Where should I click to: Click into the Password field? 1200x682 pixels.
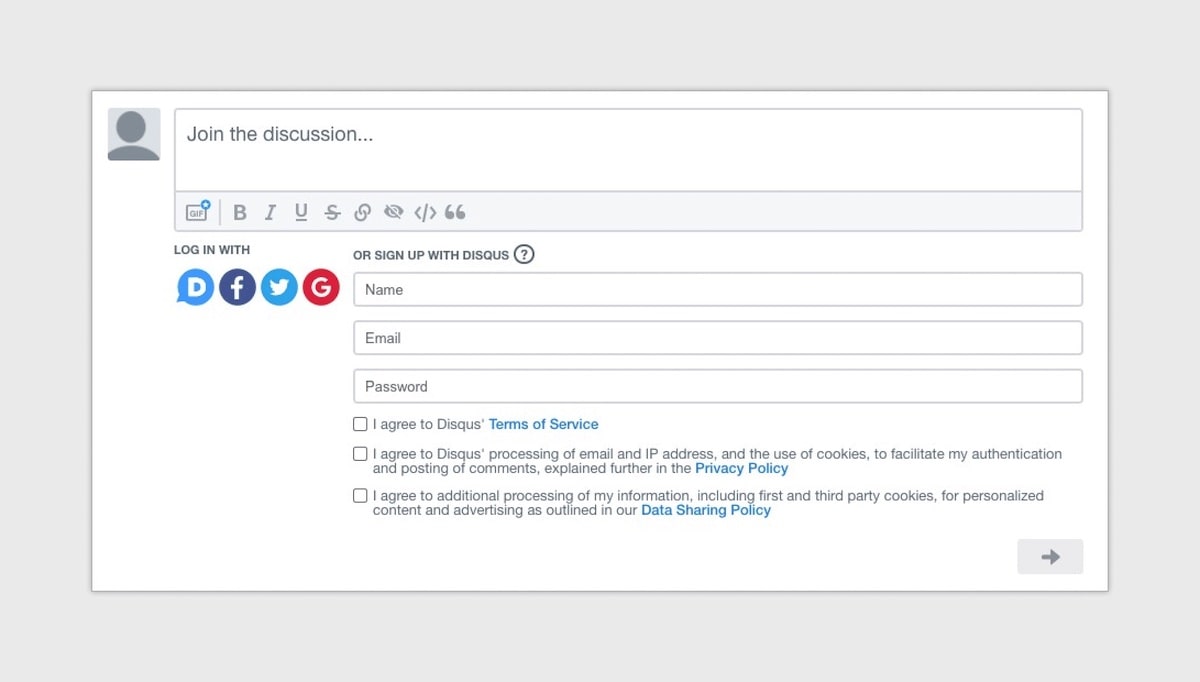718,386
